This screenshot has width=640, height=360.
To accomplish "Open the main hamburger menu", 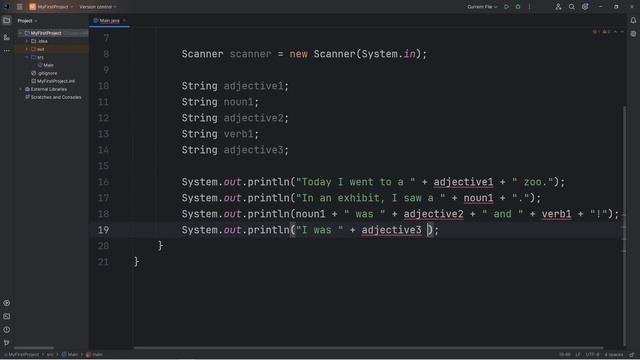I will coord(20,7).
